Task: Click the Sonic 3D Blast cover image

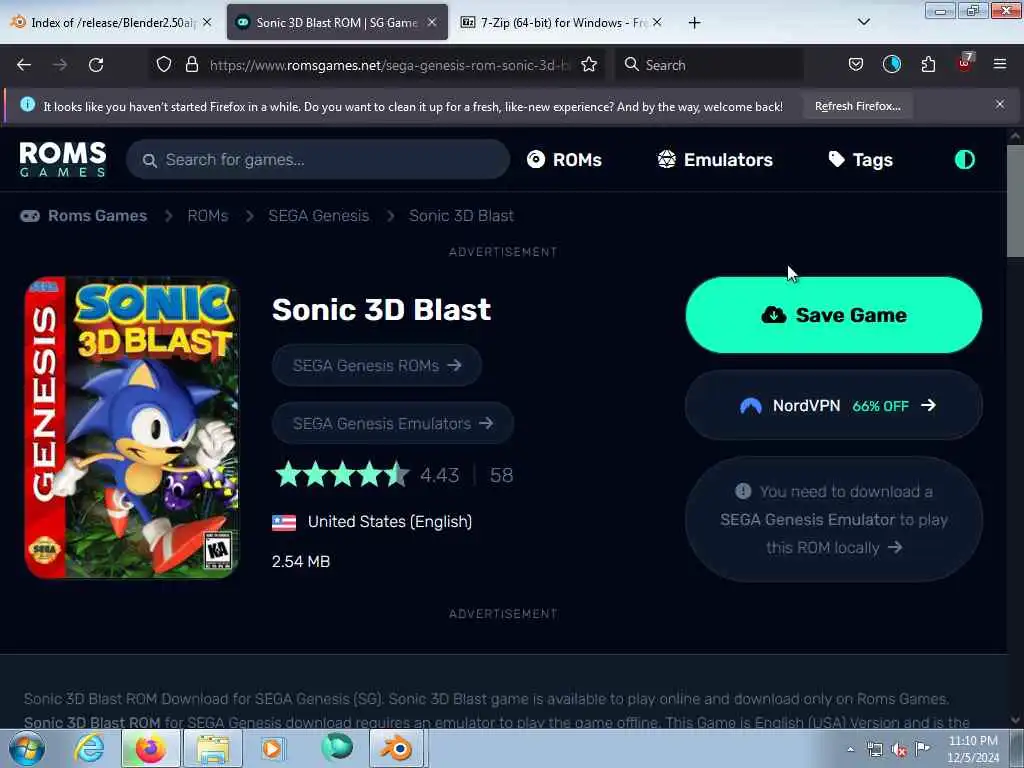Action: pos(131,428)
